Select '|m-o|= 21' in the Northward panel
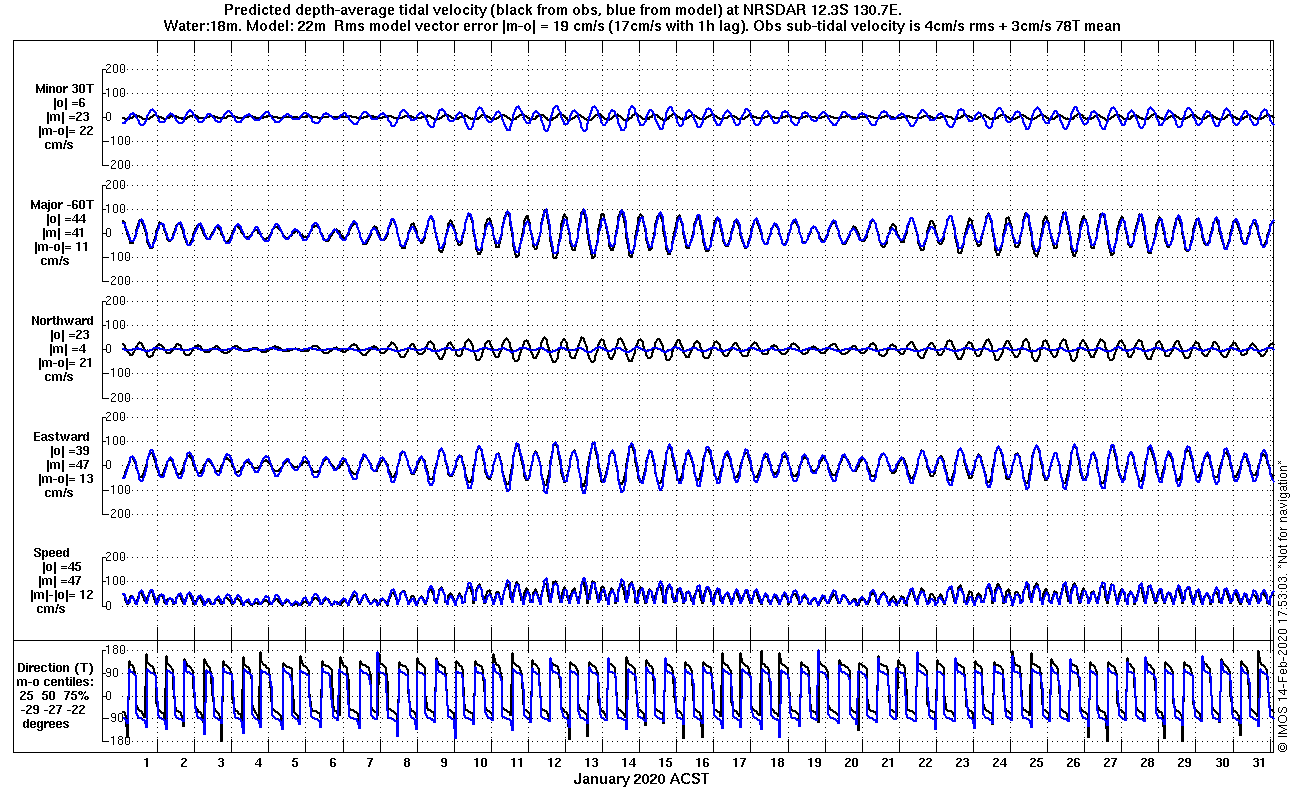 pos(64,363)
